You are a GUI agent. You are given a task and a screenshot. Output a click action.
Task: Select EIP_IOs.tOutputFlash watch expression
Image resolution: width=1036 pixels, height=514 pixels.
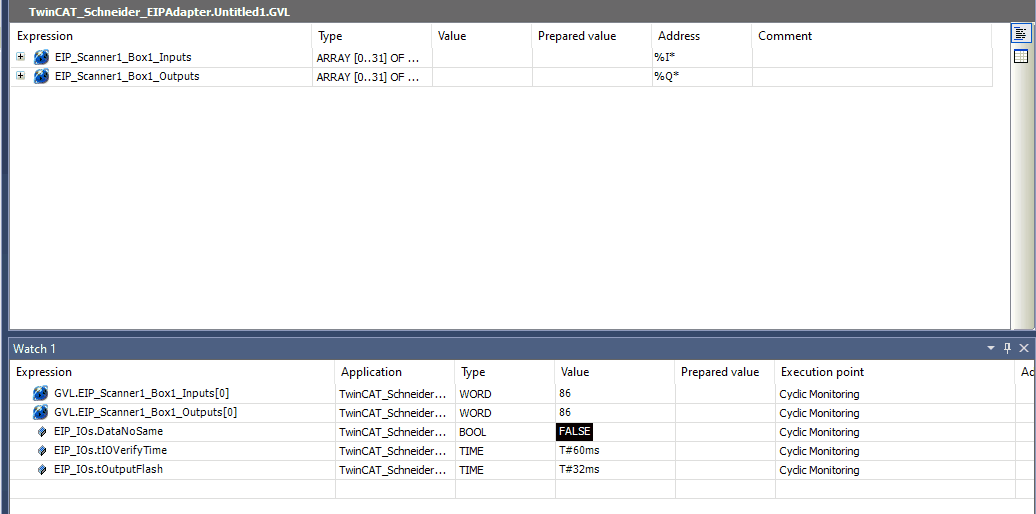click(108, 470)
